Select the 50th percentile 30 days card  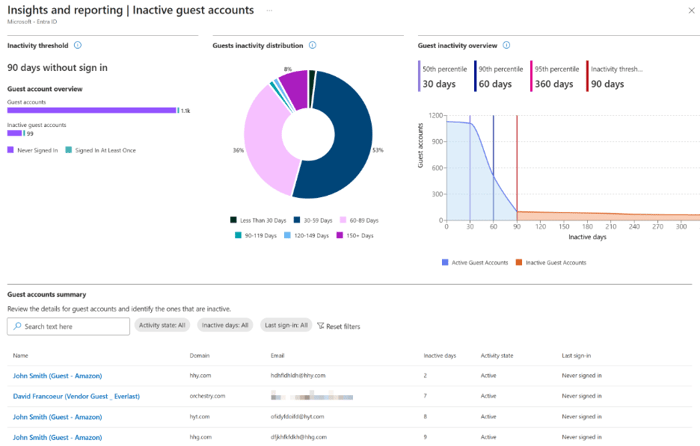pyautogui.click(x=443, y=76)
